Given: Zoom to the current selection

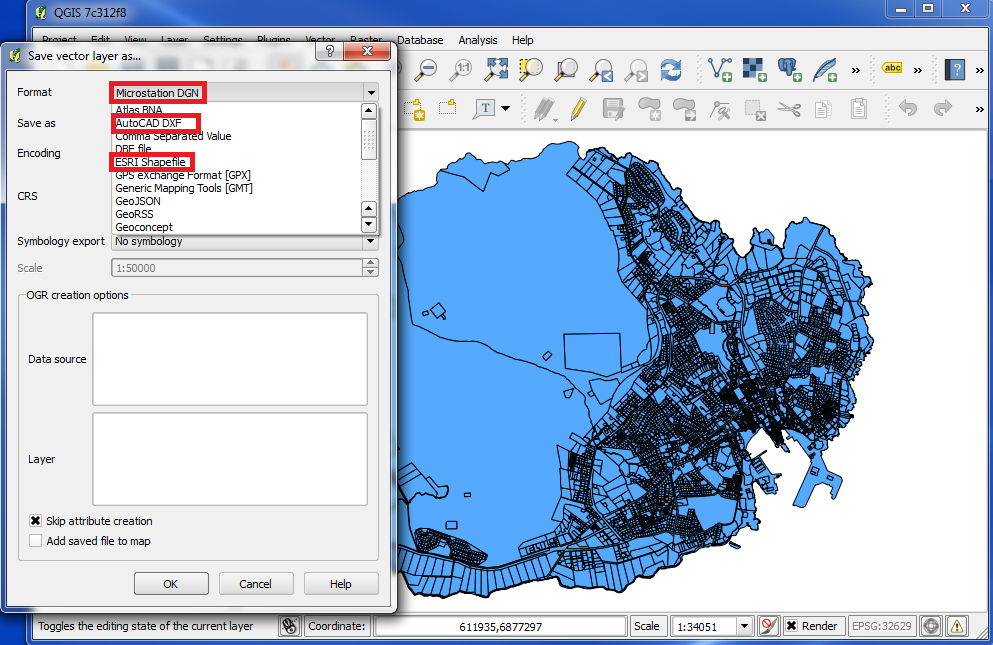Looking at the screenshot, I should point(531,70).
